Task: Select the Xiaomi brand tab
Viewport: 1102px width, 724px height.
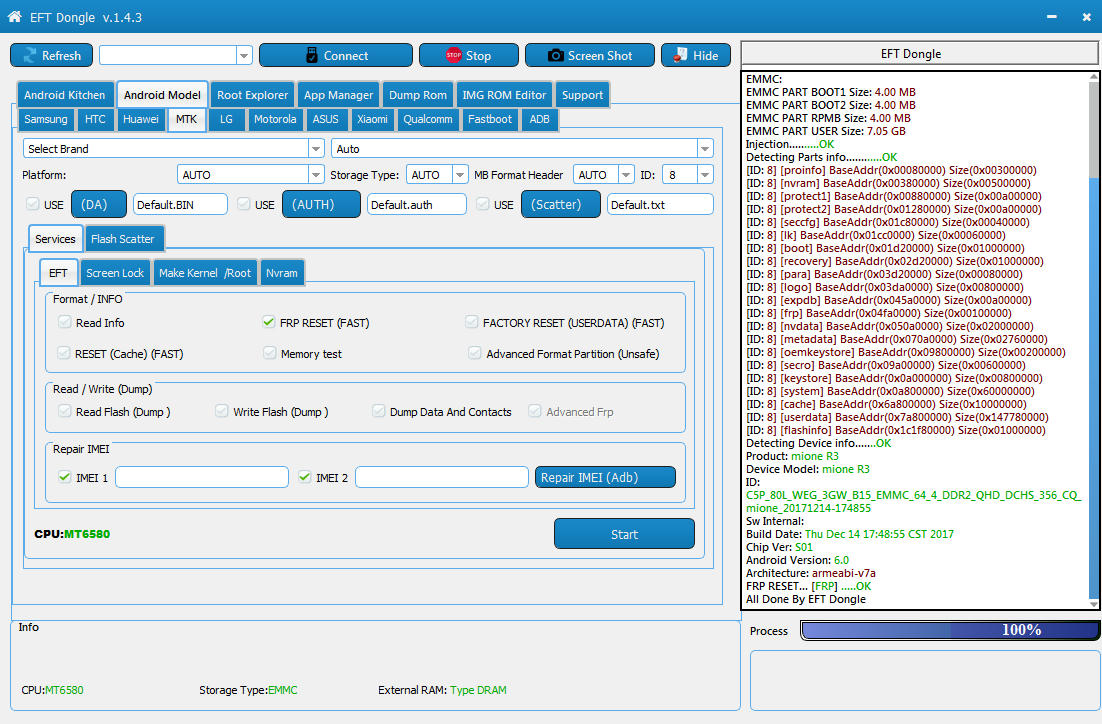Action: (x=372, y=119)
